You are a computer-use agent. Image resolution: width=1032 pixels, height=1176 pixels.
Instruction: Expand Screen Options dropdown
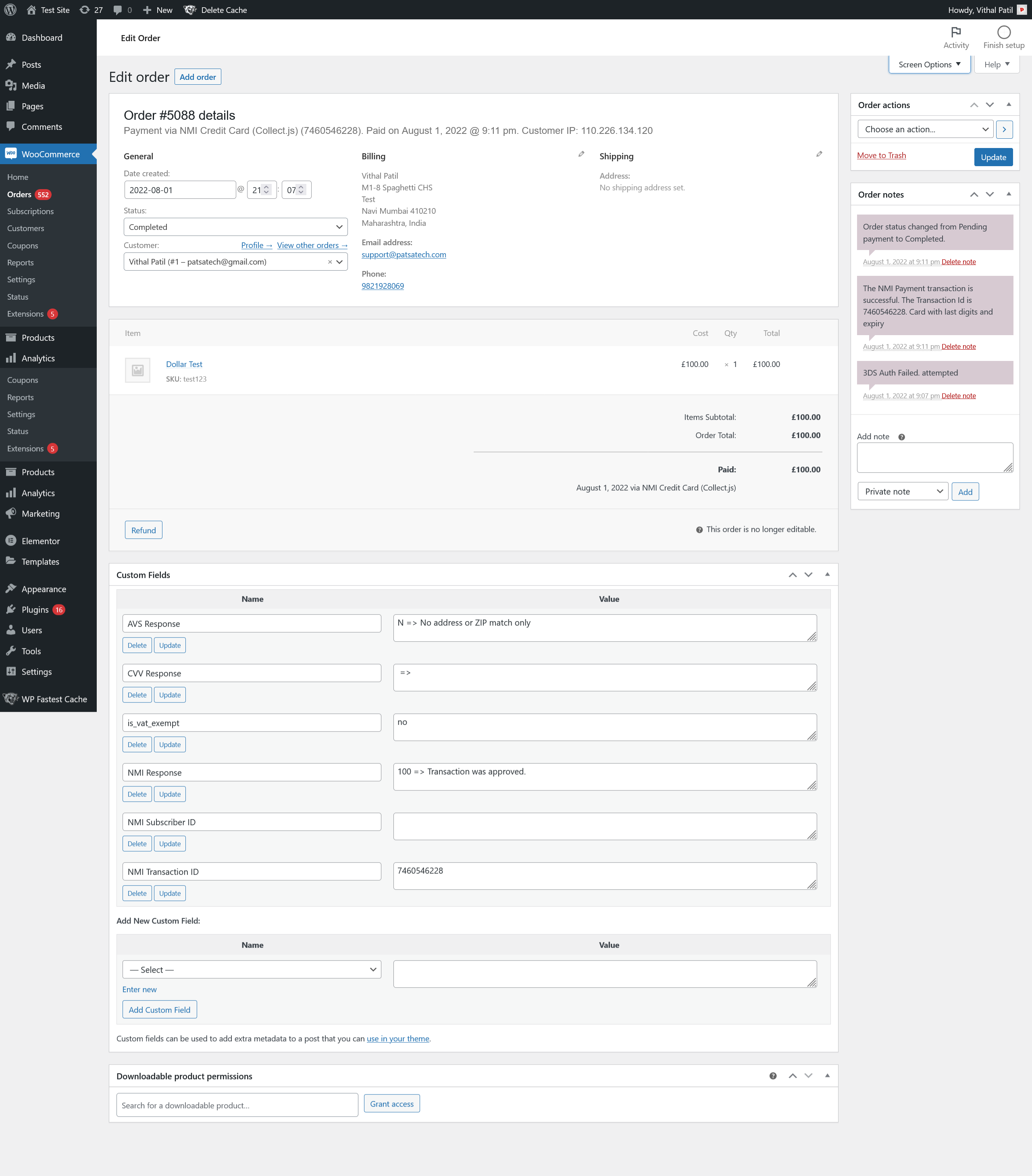[x=929, y=65]
